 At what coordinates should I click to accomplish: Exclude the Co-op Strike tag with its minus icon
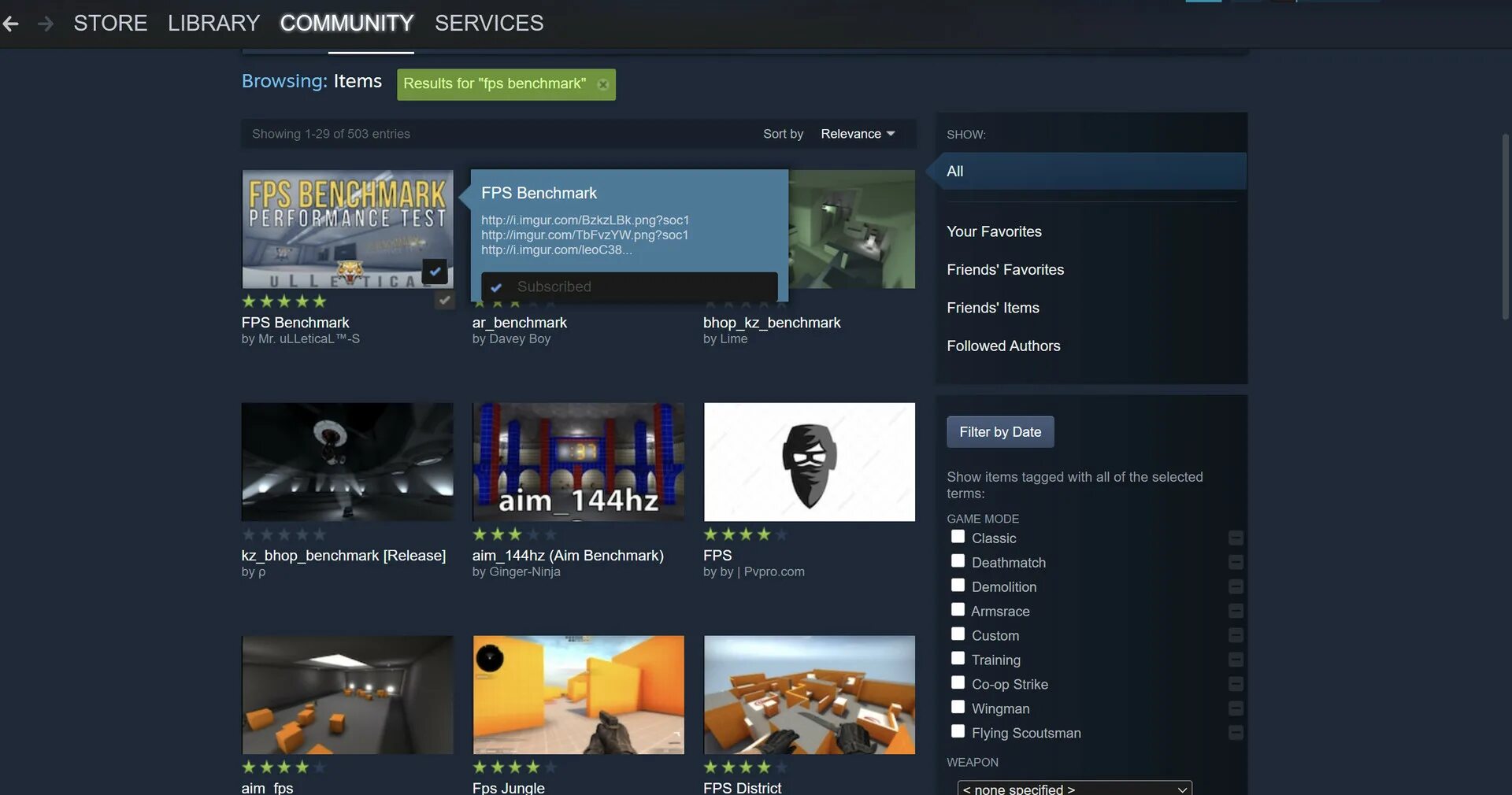coord(1236,684)
